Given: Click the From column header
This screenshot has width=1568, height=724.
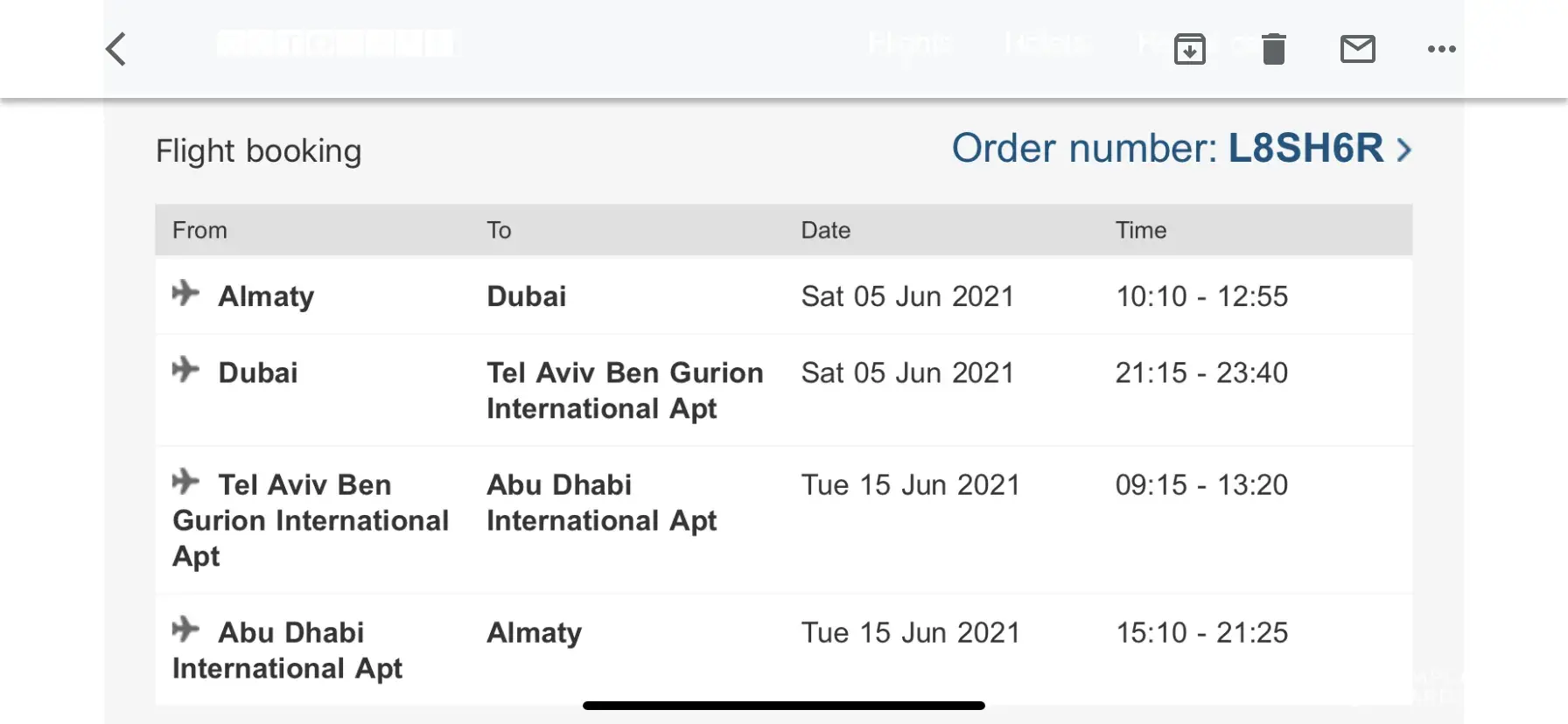Looking at the screenshot, I should click(x=199, y=230).
